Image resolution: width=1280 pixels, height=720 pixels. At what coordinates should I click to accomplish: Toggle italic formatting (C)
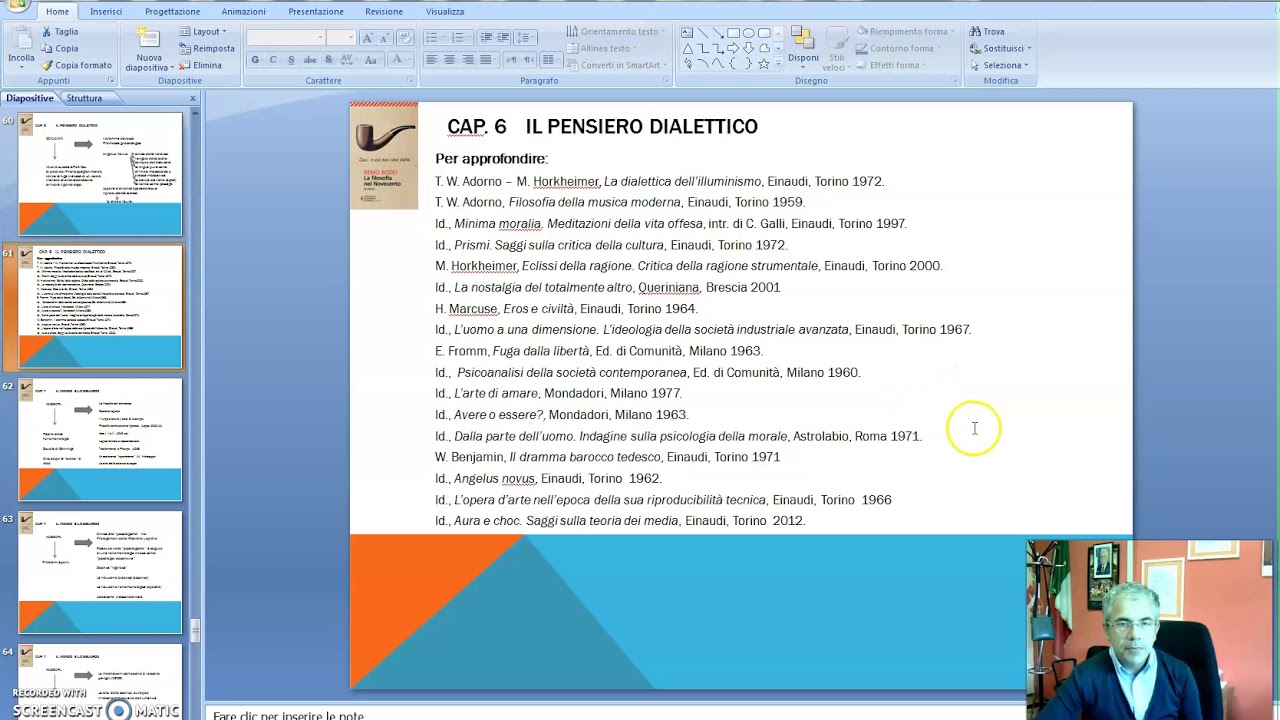(273, 60)
